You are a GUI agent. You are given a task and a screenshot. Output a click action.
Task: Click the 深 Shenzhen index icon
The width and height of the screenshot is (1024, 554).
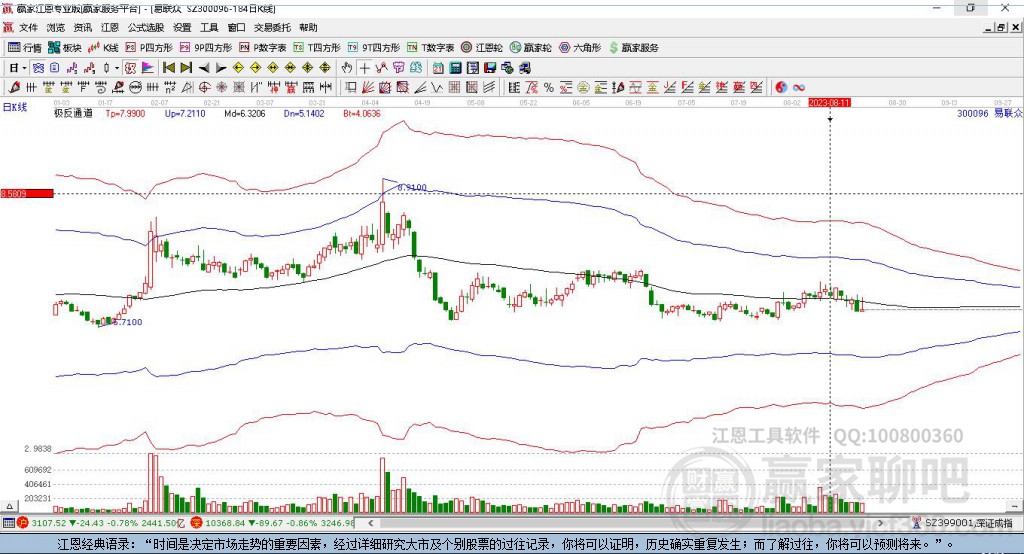coord(197,523)
